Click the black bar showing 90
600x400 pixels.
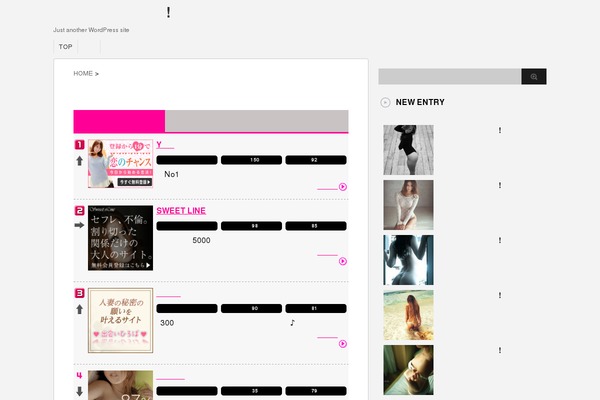click(x=251, y=309)
